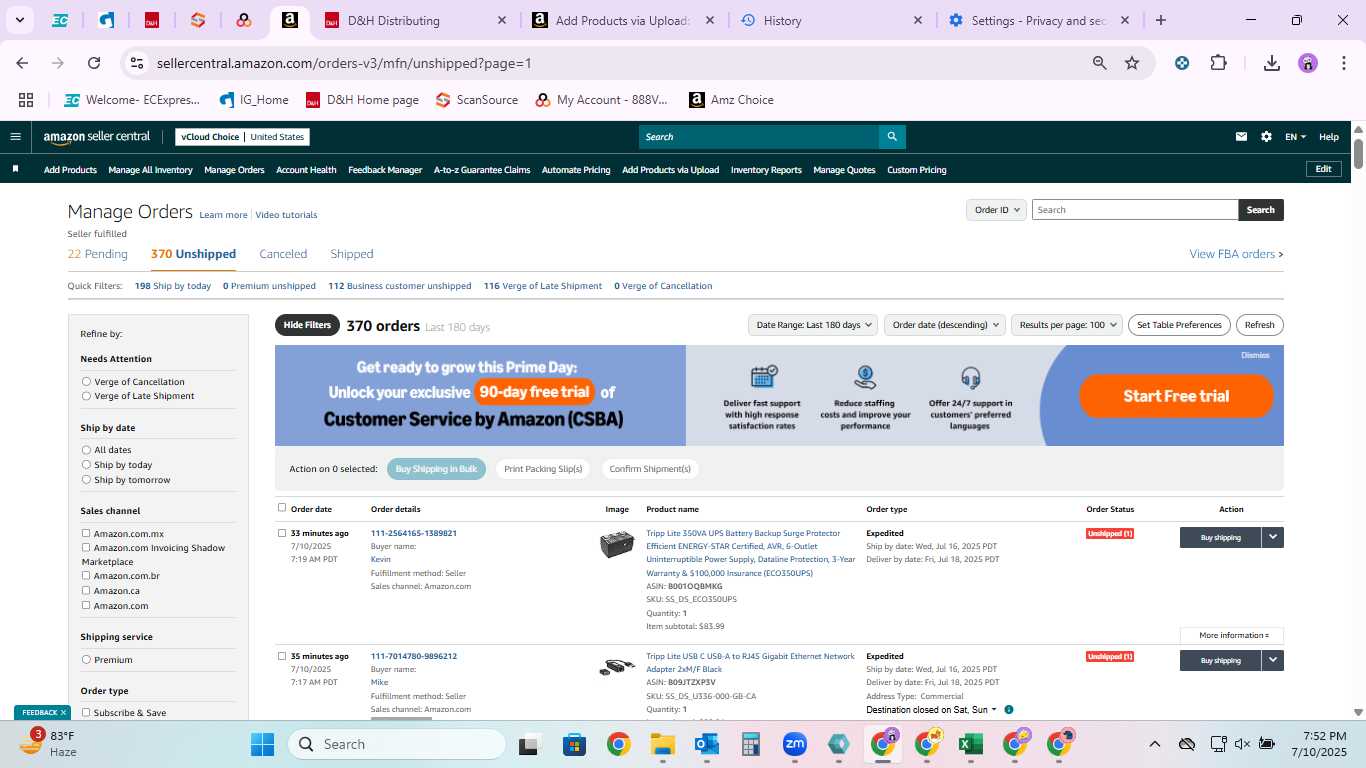Open the Seller Central hamburger menu
This screenshot has height=768, width=1366.
pos(15,137)
